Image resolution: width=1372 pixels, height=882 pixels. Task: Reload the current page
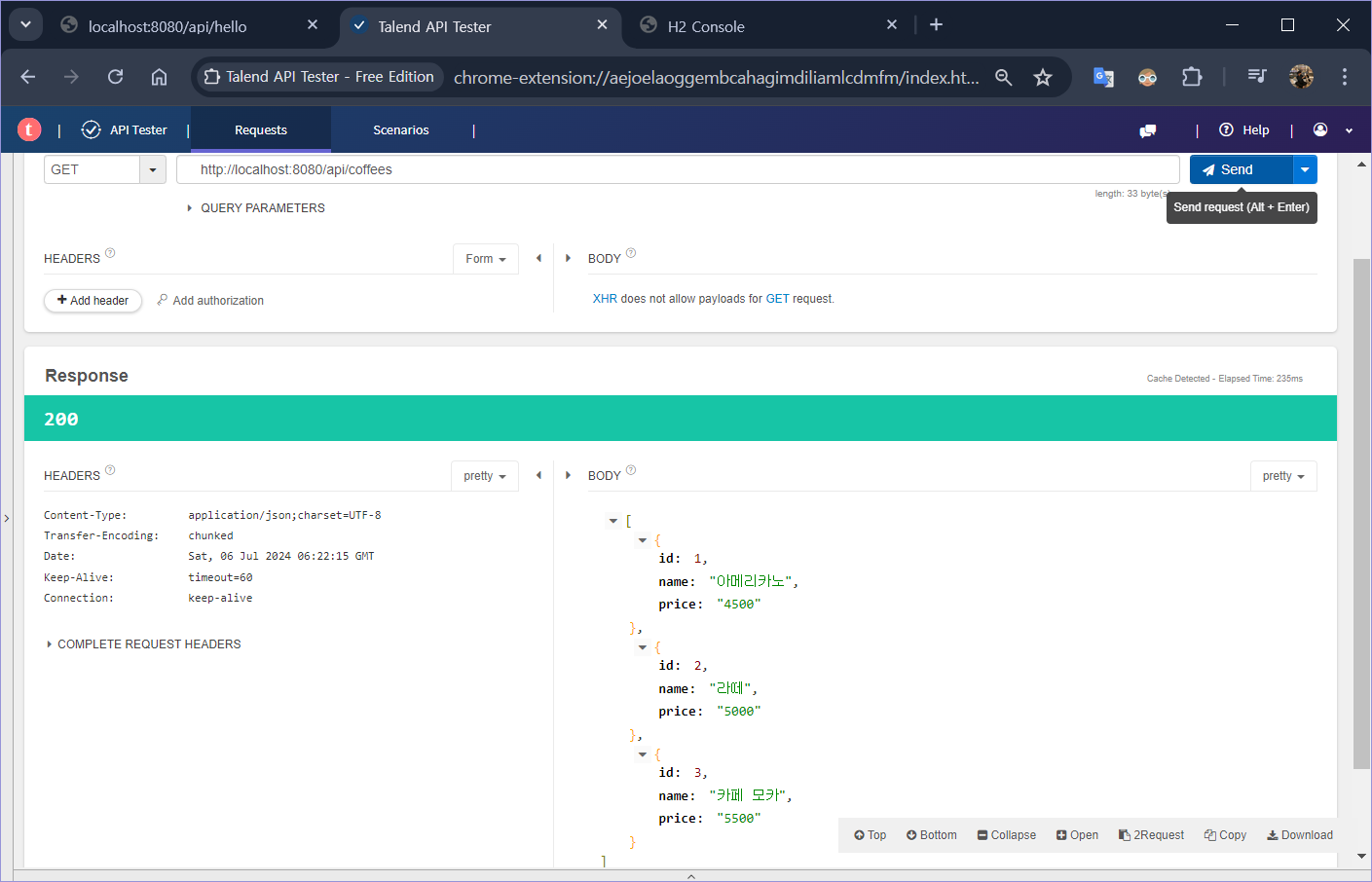pos(115,77)
